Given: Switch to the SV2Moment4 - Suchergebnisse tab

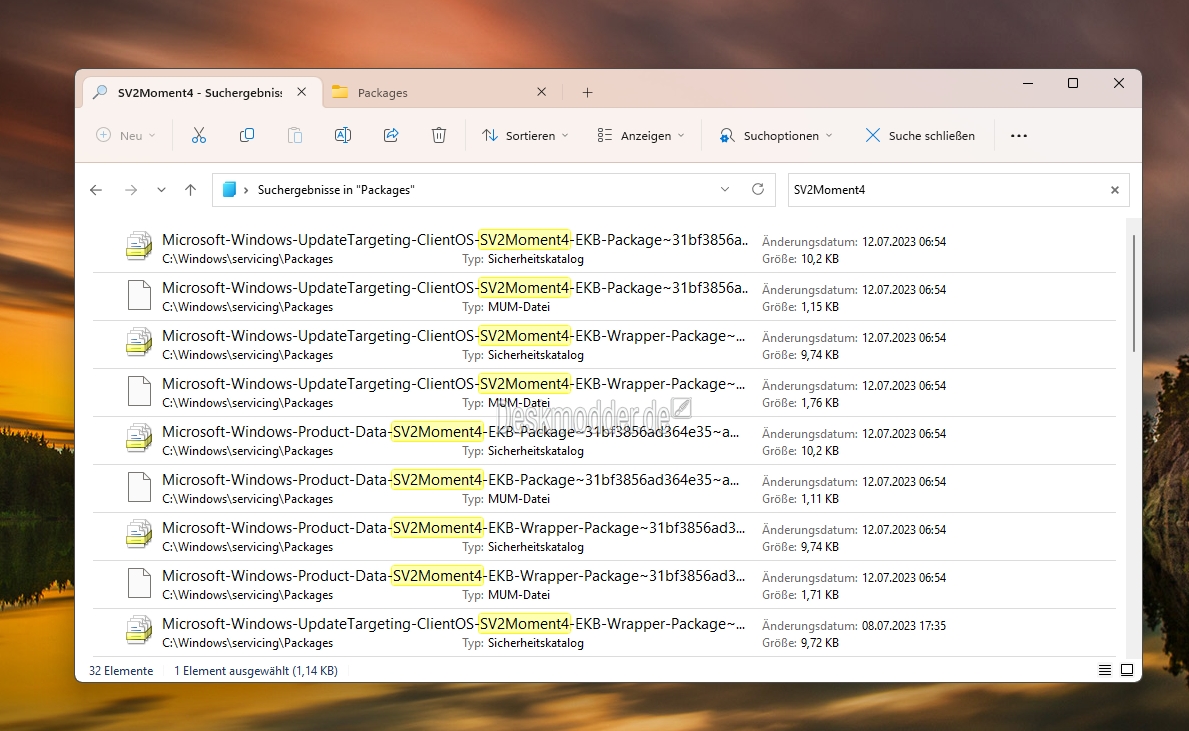Looking at the screenshot, I should [201, 93].
